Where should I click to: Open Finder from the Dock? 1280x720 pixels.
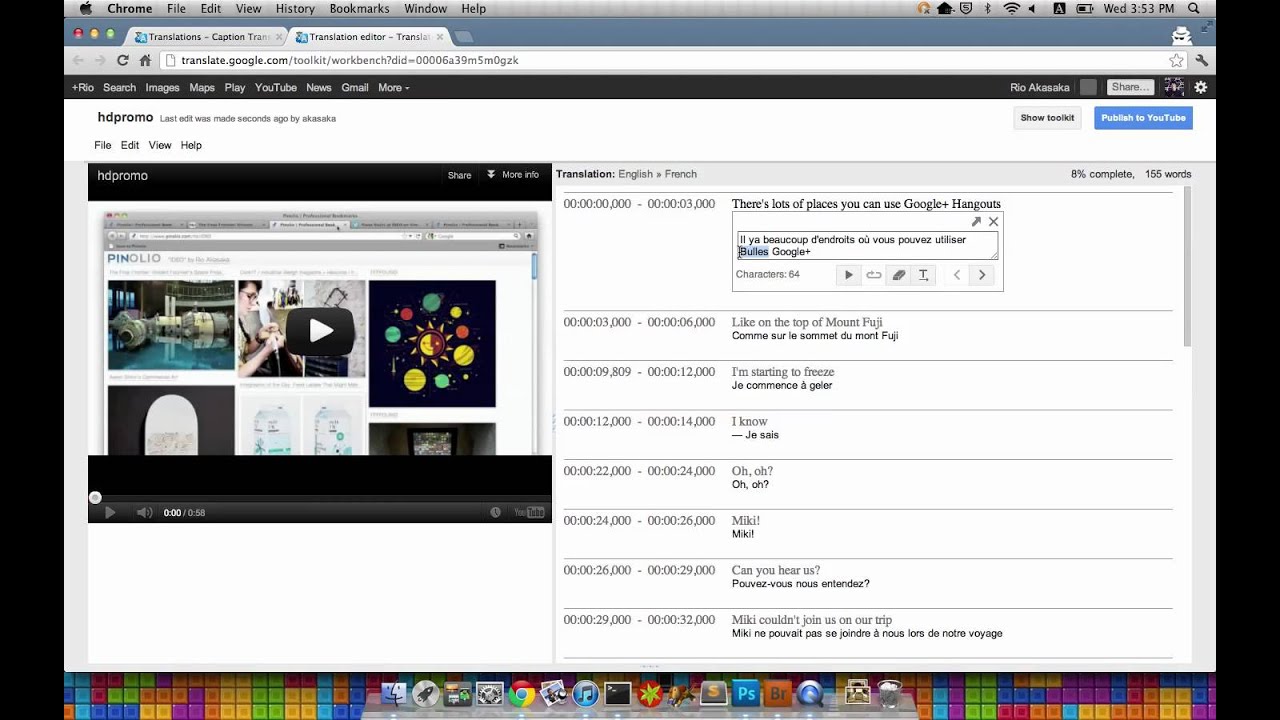[395, 692]
